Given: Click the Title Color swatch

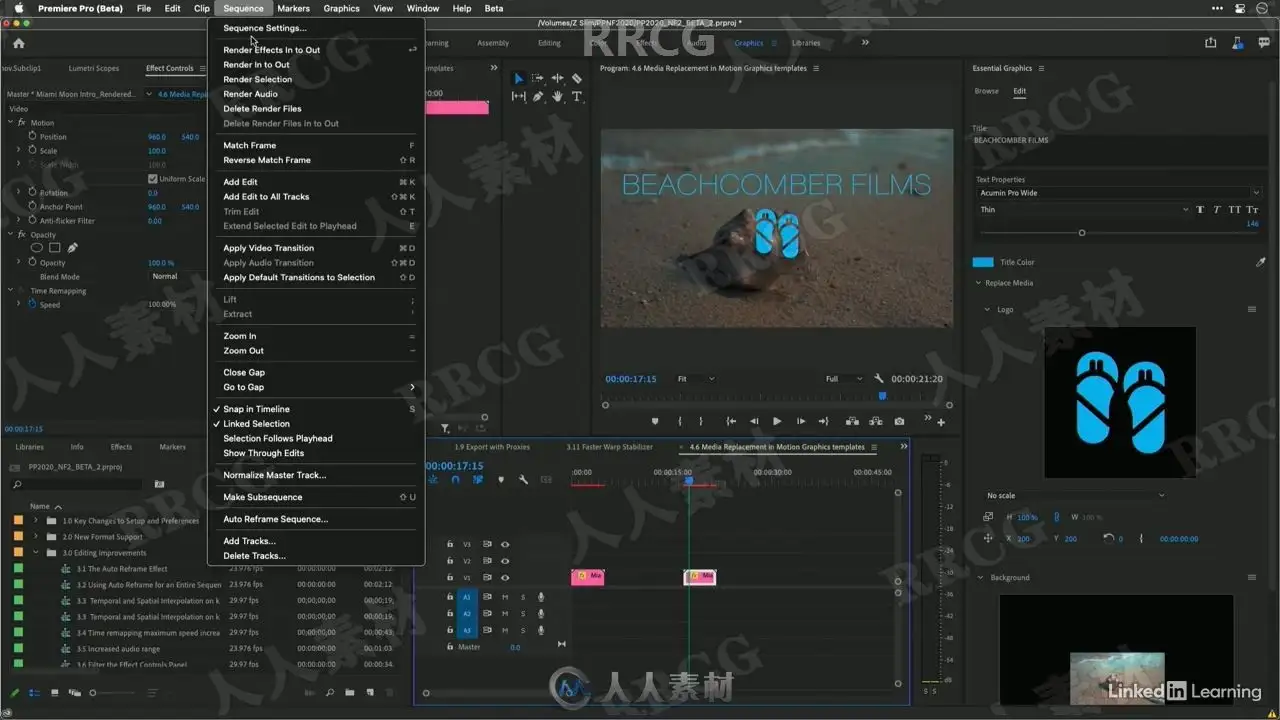Looking at the screenshot, I should click(983, 262).
